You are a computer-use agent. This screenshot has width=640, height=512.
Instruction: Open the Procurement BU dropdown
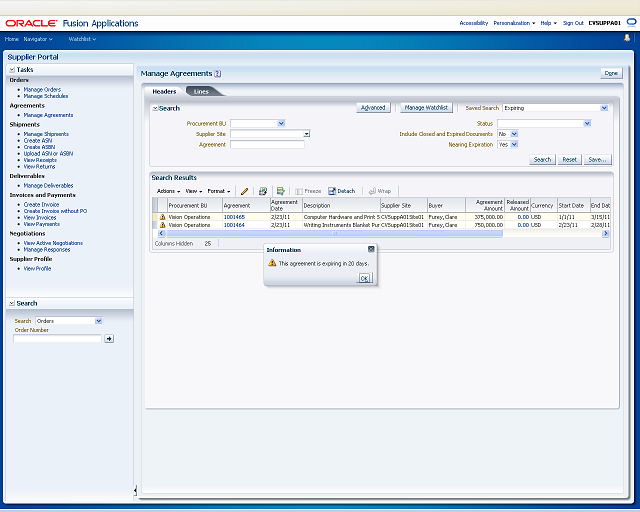pyautogui.click(x=281, y=123)
